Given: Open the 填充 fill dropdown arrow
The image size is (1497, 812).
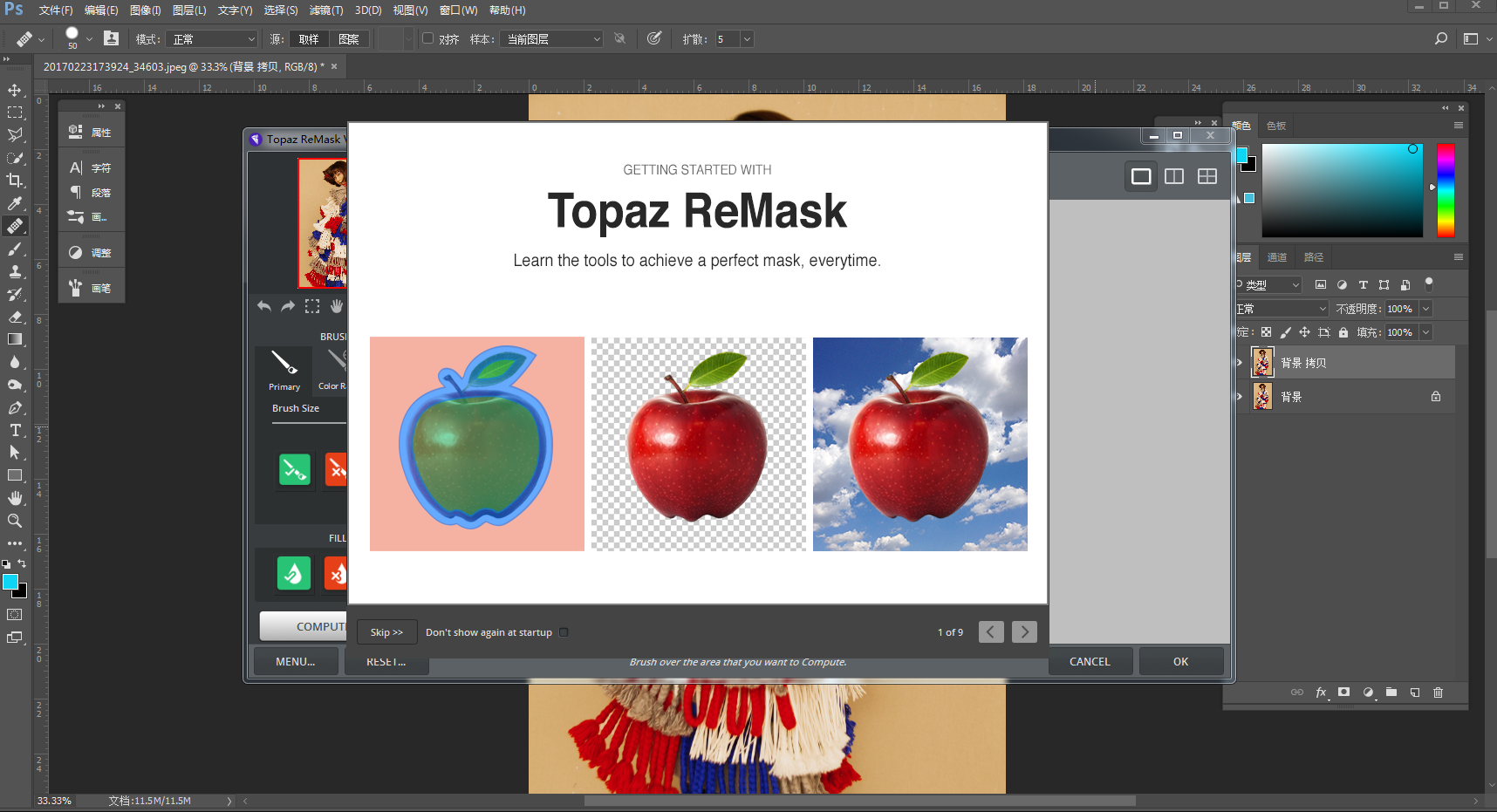Looking at the screenshot, I should [x=1426, y=332].
